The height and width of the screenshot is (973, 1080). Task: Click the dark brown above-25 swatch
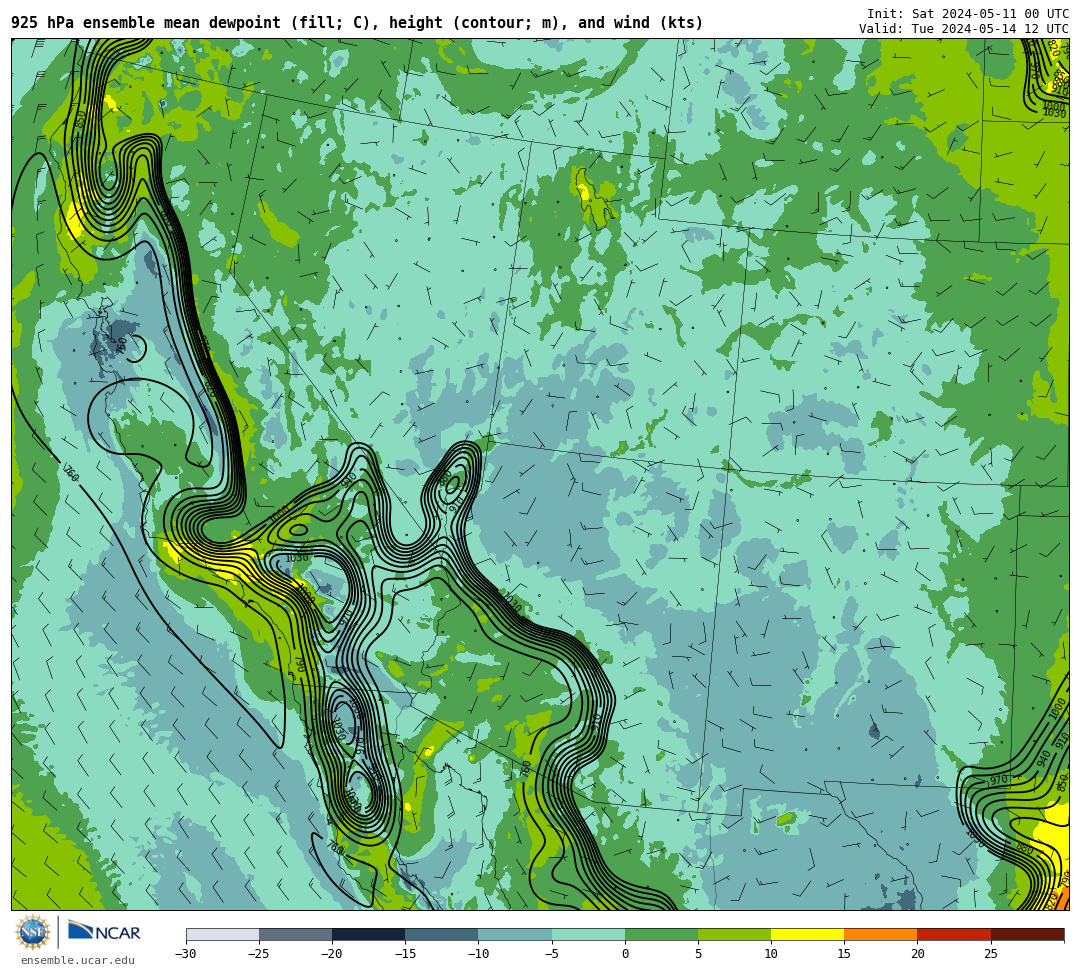[x=1027, y=934]
